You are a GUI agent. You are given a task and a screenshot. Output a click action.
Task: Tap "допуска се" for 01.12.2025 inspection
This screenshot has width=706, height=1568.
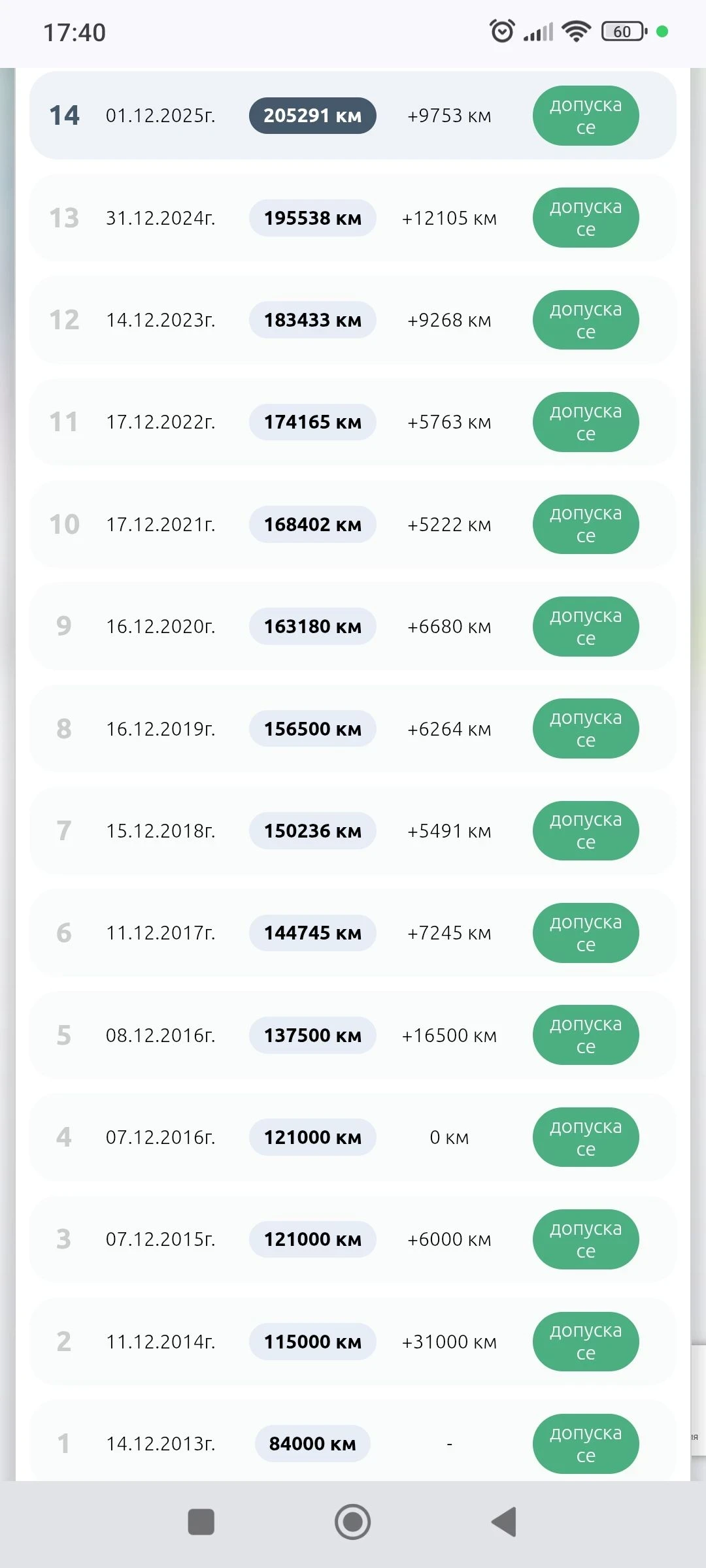pos(586,116)
